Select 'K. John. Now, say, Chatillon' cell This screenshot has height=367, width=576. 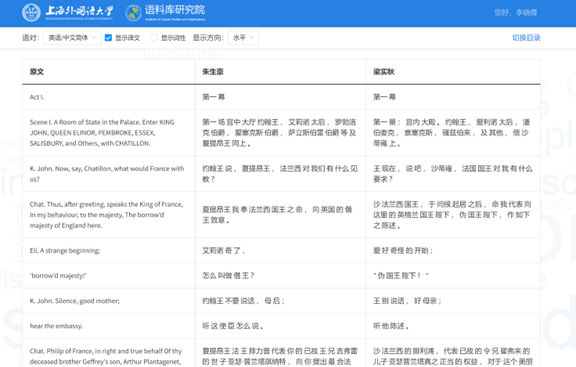point(109,174)
